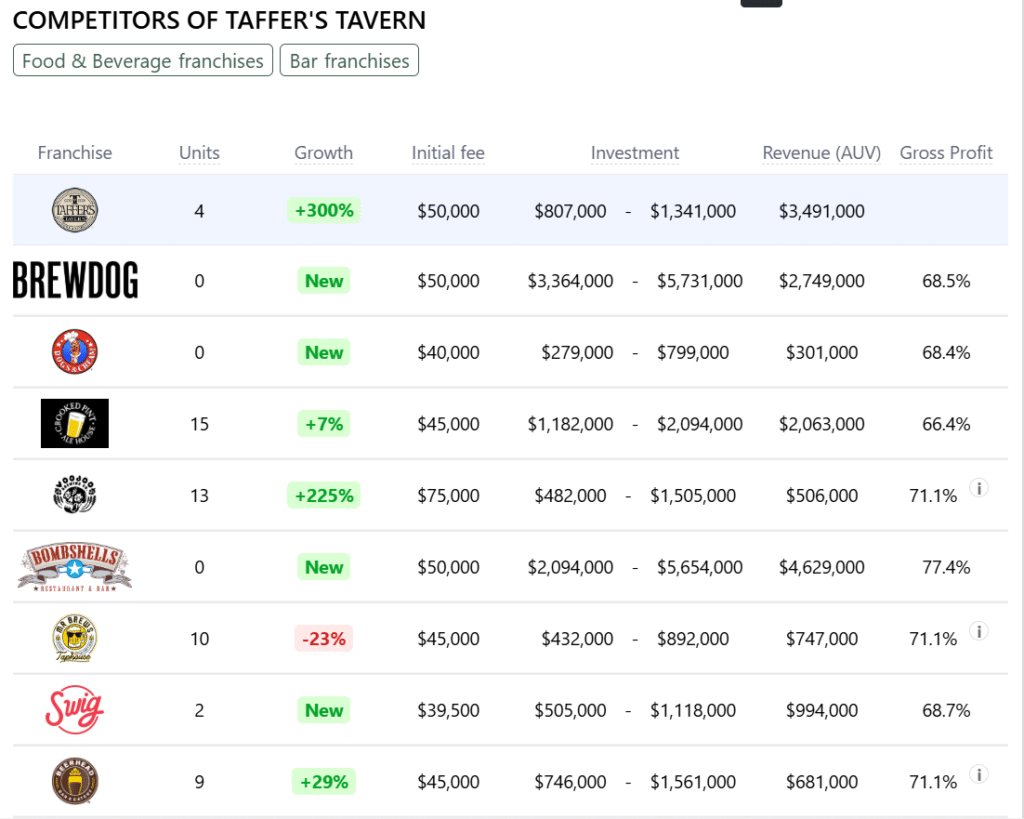Select the +29% growth badge
The height and width of the screenshot is (819, 1024).
coord(324,781)
